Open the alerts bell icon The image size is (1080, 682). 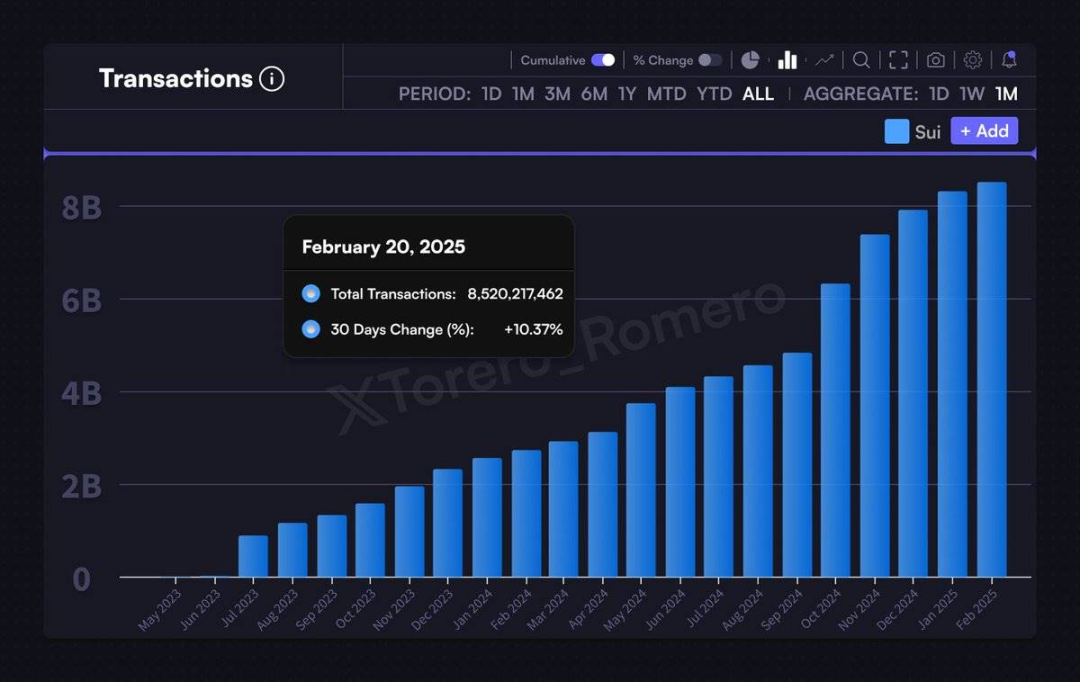[1009, 60]
